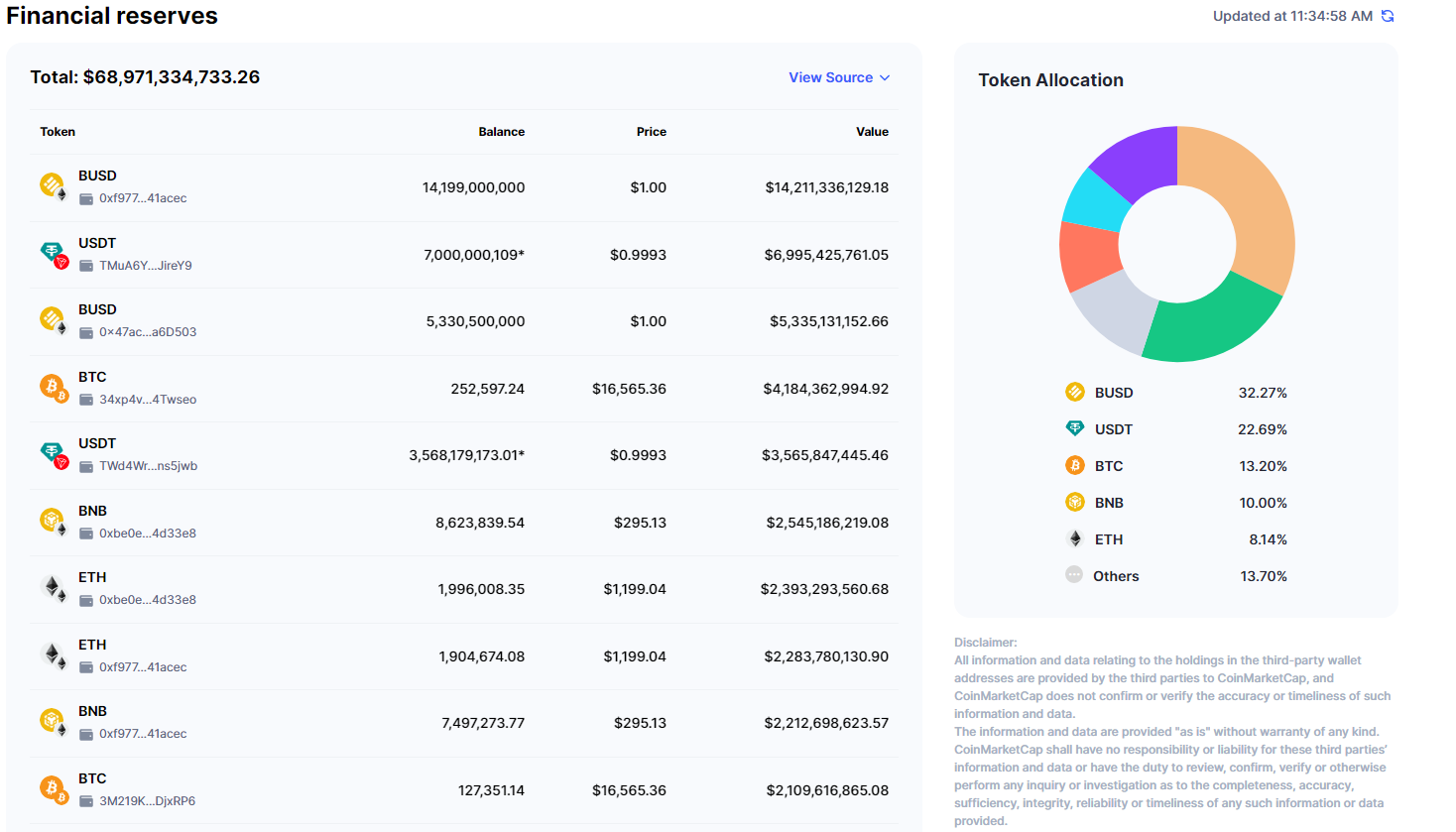Click the value $14,211,336,129.18
Viewport: 1456px width, 832px height.
[827, 187]
